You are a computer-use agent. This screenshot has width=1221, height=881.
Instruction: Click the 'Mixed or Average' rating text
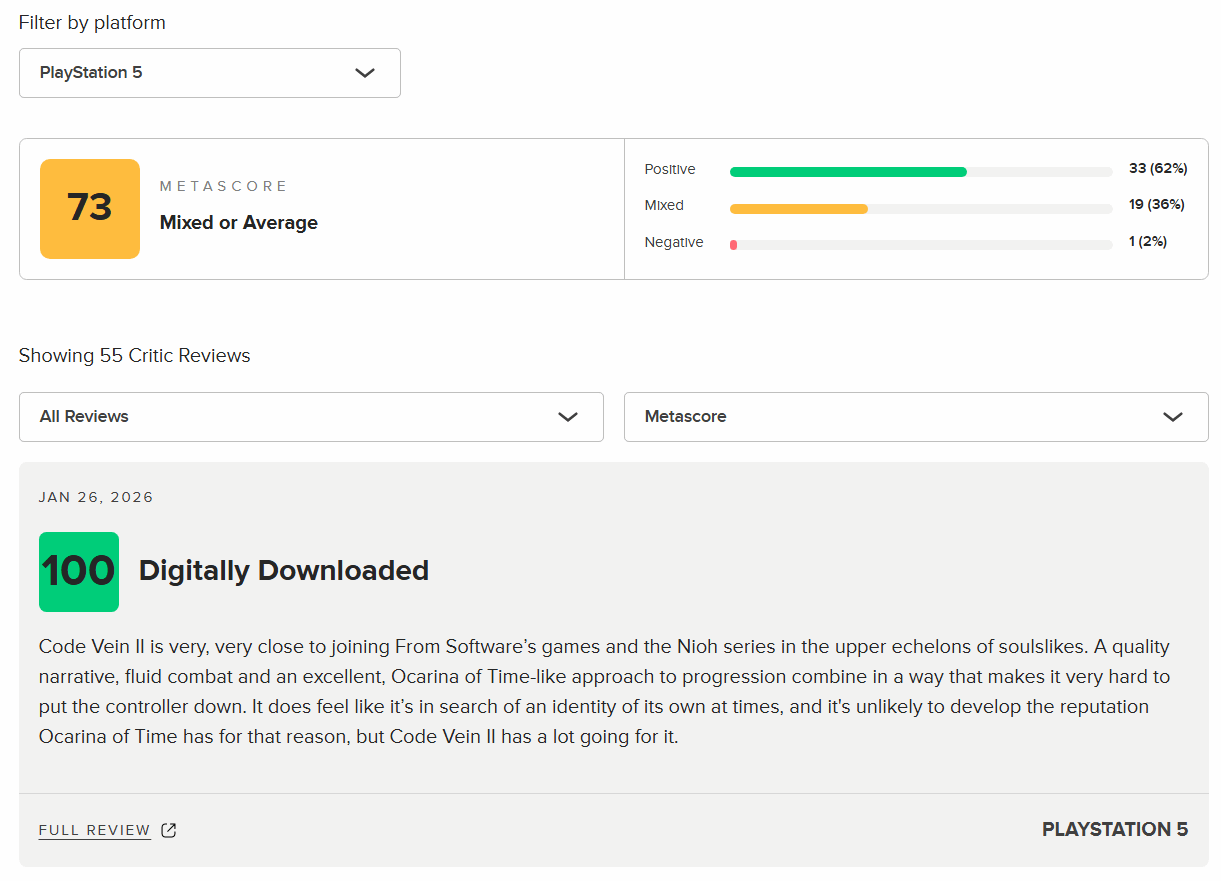(x=238, y=223)
